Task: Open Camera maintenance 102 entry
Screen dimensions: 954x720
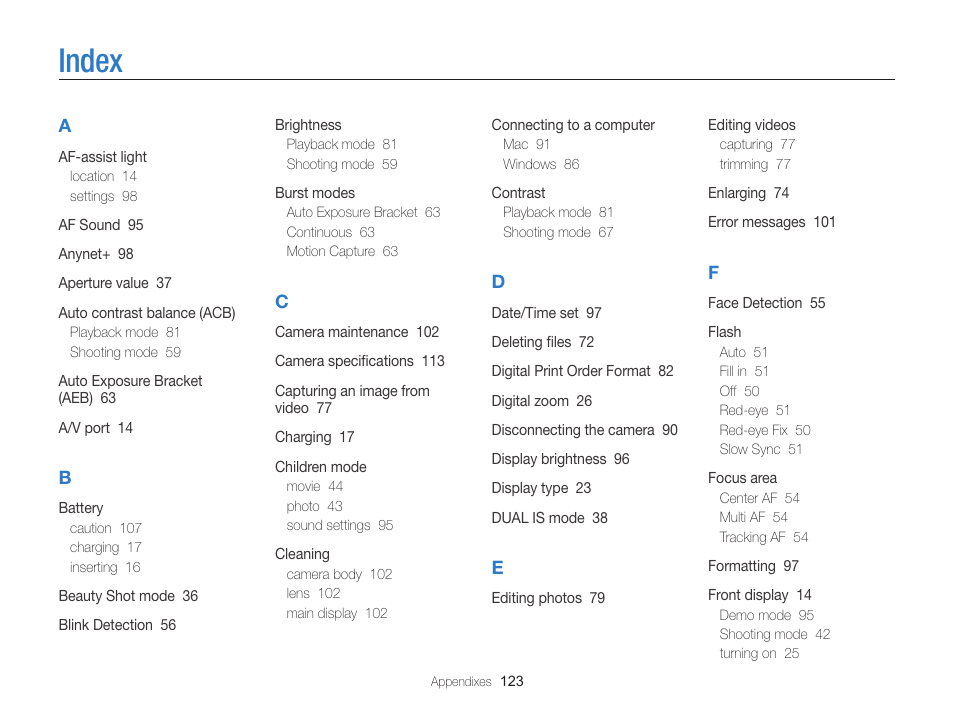Action: pos(357,332)
